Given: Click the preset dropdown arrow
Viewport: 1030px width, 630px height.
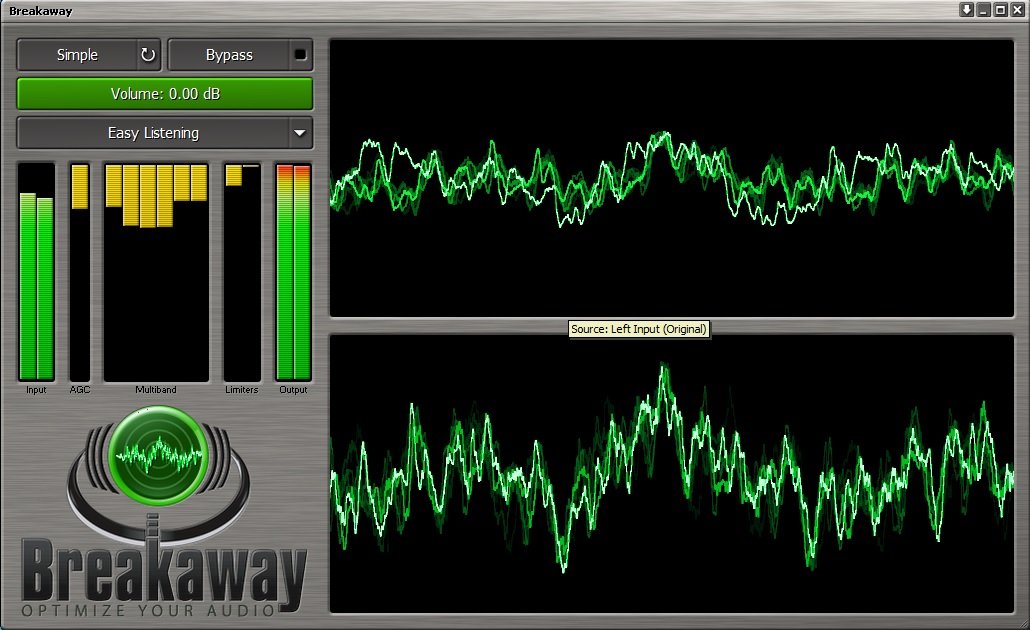Looking at the screenshot, I should click(300, 133).
